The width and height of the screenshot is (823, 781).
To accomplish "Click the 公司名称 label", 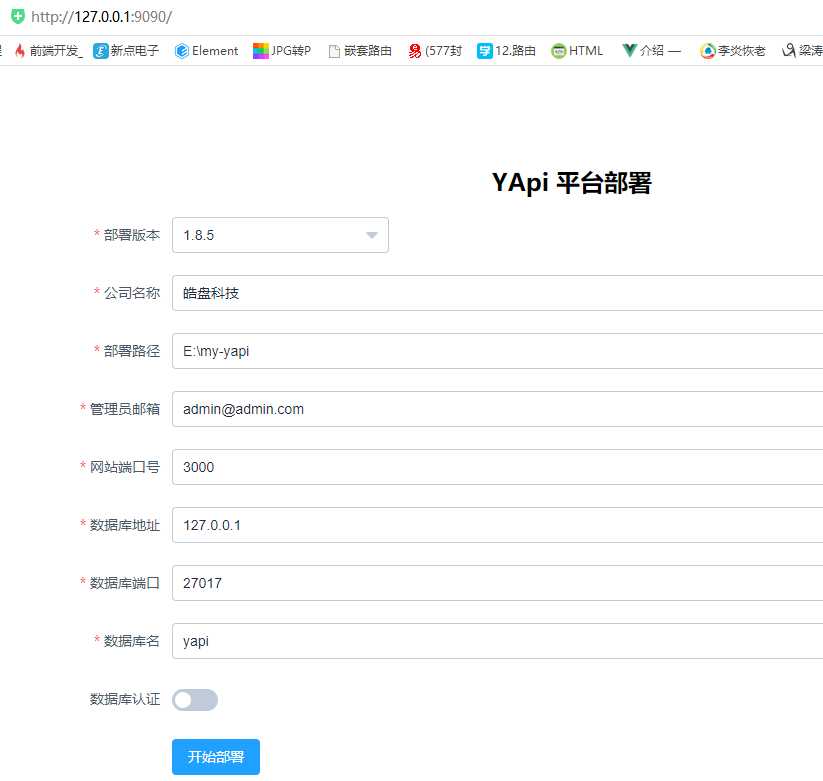I will coord(132,293).
